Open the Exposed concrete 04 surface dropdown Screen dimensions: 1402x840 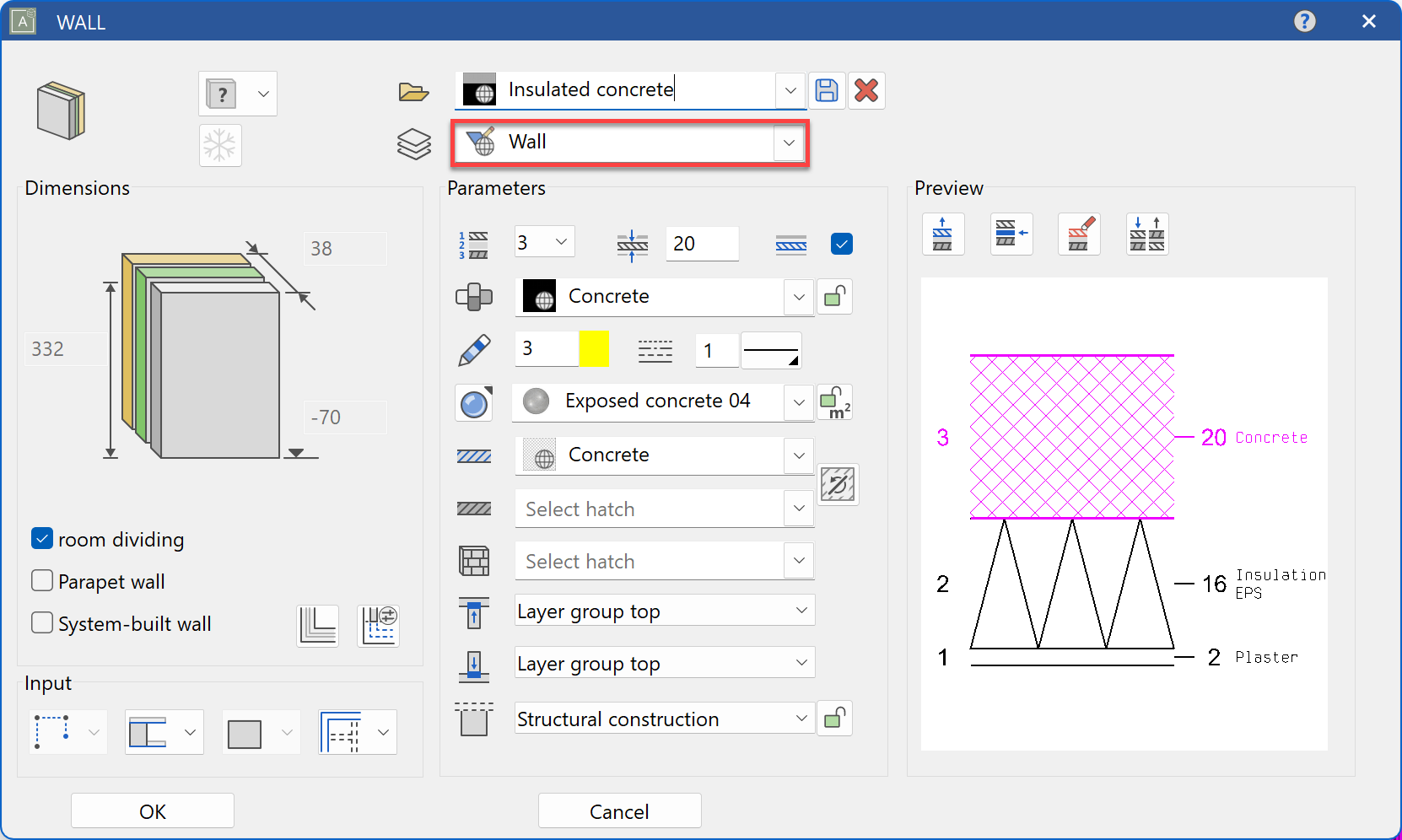[797, 402]
